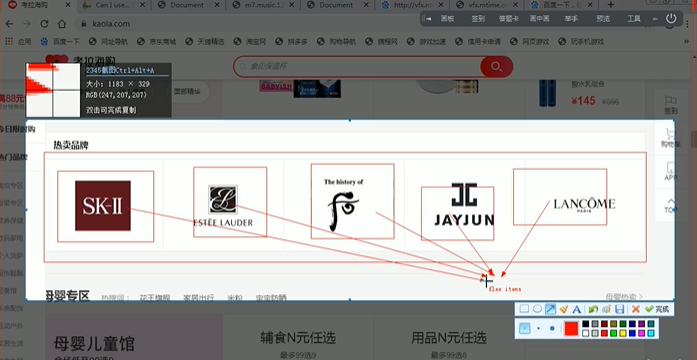Click the Kaola search input field
The image size is (697, 360).
(357, 67)
